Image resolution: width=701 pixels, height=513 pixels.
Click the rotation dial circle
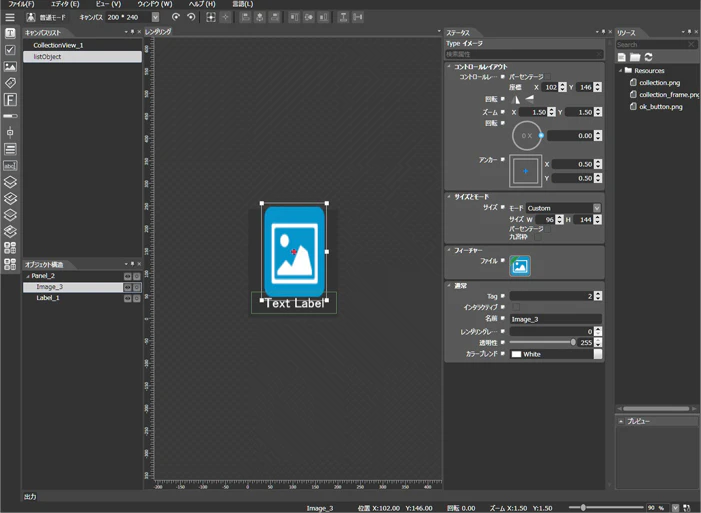click(527, 136)
